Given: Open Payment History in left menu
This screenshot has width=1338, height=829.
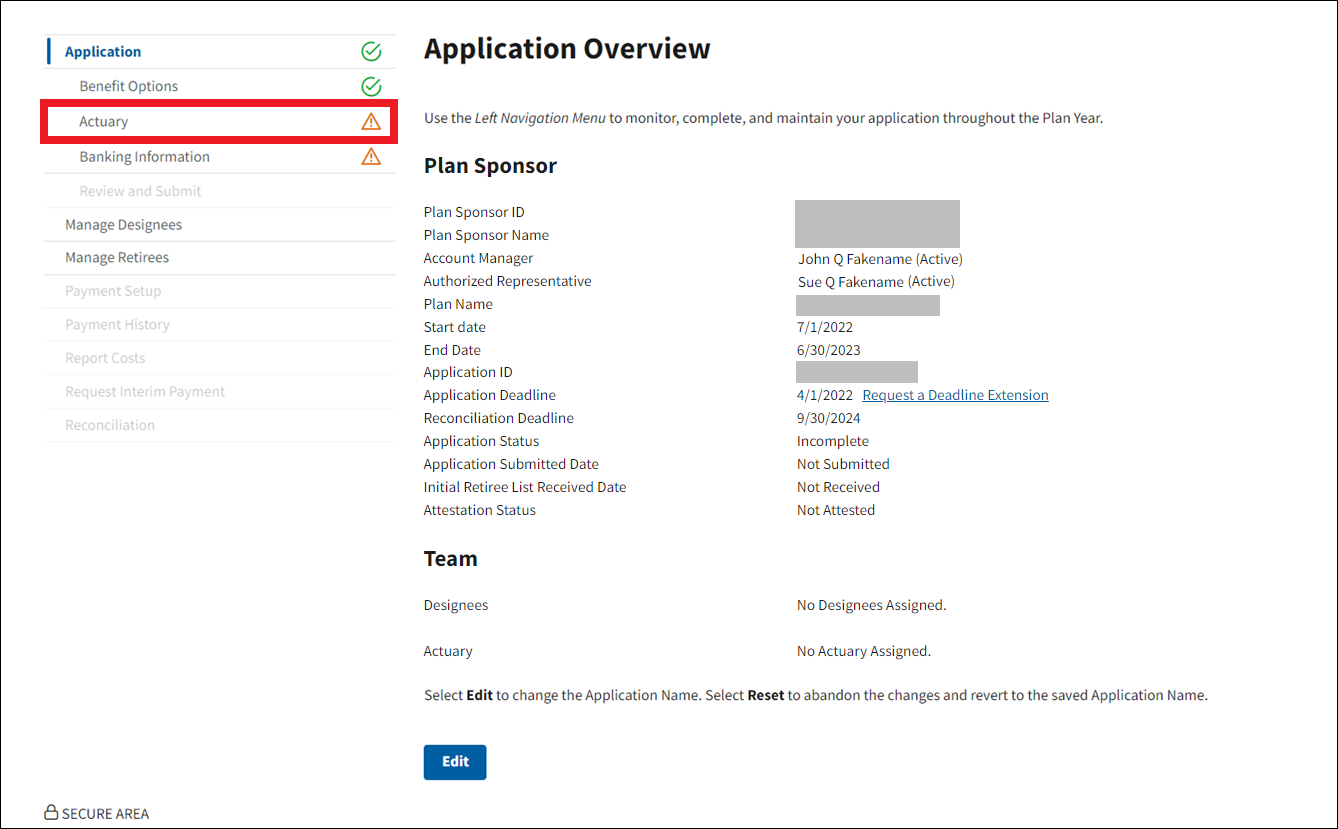Looking at the screenshot, I should click(117, 325).
